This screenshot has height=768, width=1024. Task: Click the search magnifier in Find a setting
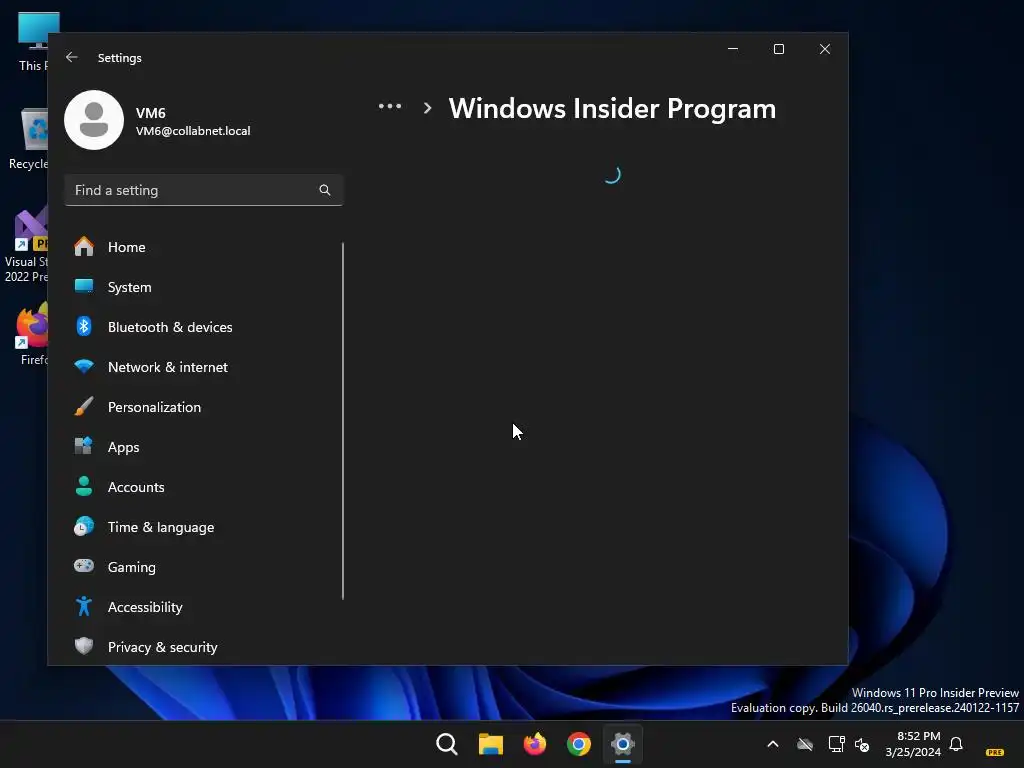pos(325,190)
